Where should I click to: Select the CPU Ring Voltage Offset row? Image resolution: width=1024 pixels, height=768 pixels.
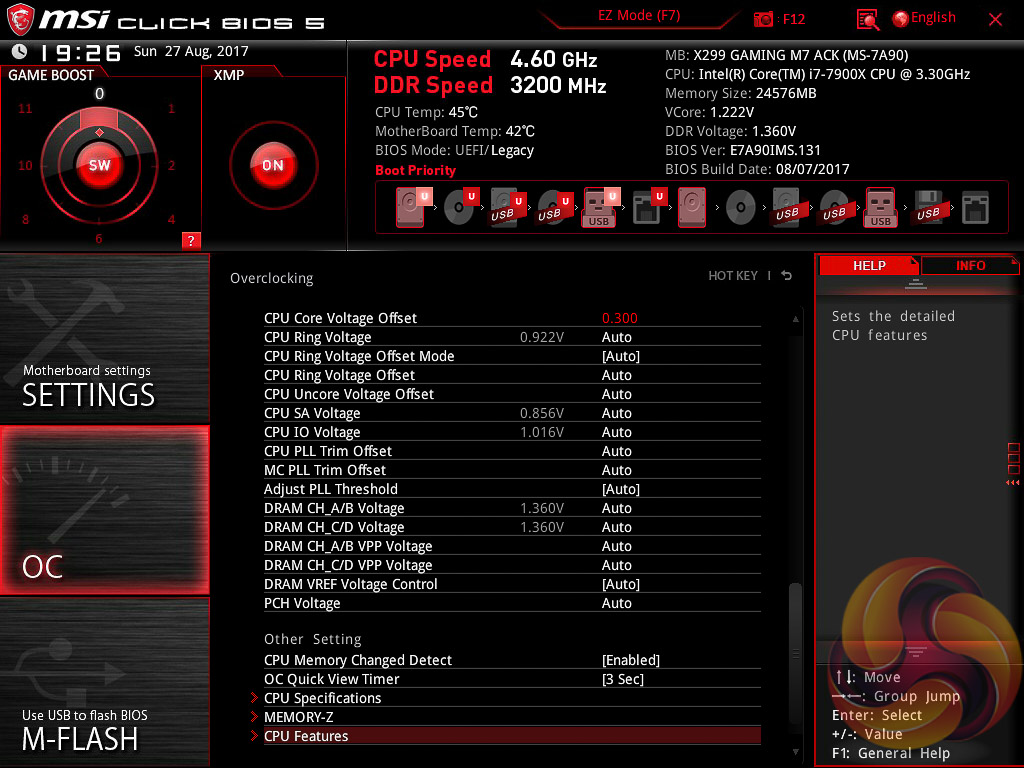[512, 375]
